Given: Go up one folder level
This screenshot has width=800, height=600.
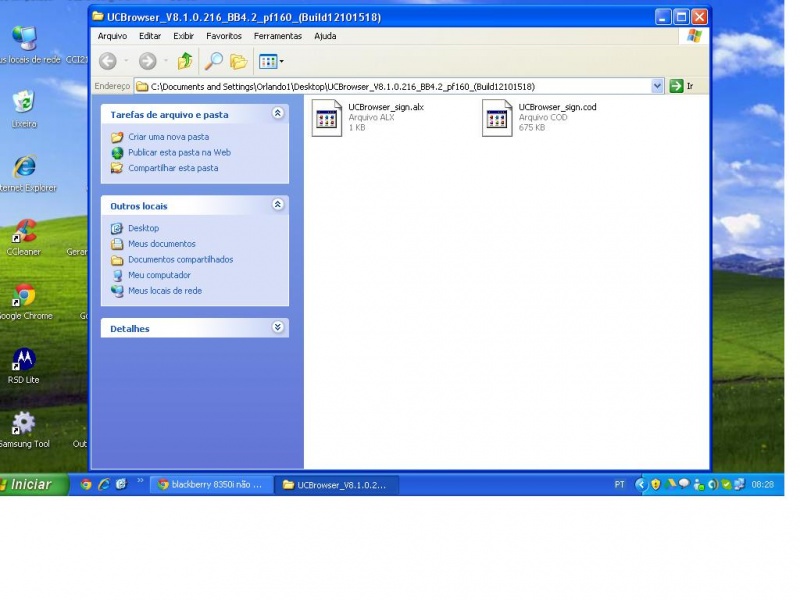Looking at the screenshot, I should click(x=185, y=61).
